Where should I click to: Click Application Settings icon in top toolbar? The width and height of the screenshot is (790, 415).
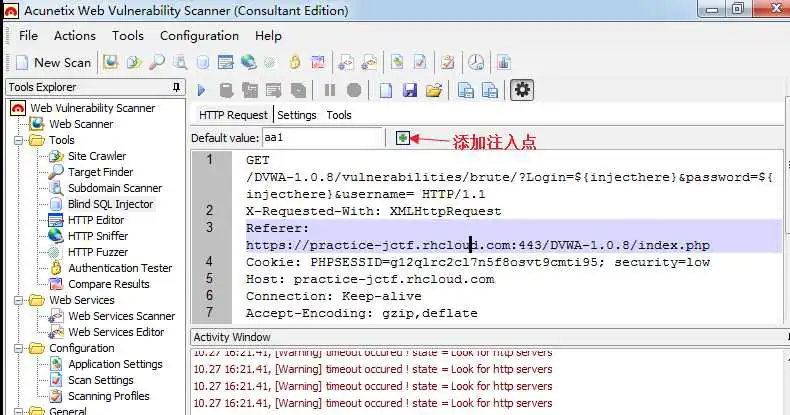397,62
